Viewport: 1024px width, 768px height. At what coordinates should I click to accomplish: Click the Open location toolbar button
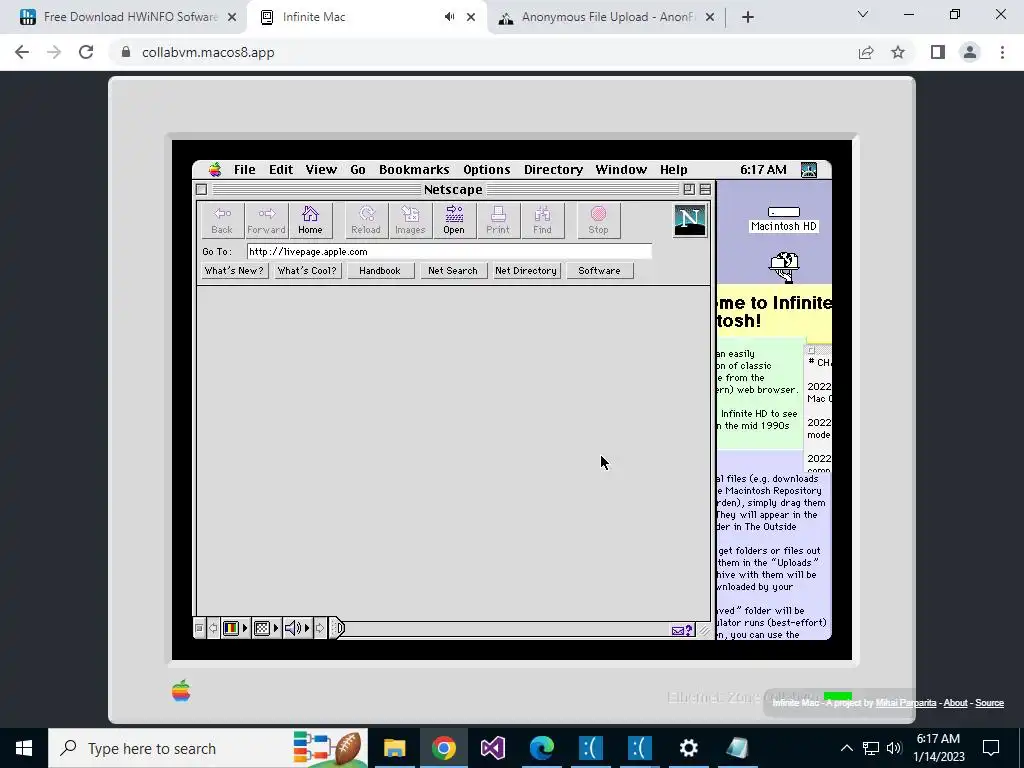pos(454,220)
